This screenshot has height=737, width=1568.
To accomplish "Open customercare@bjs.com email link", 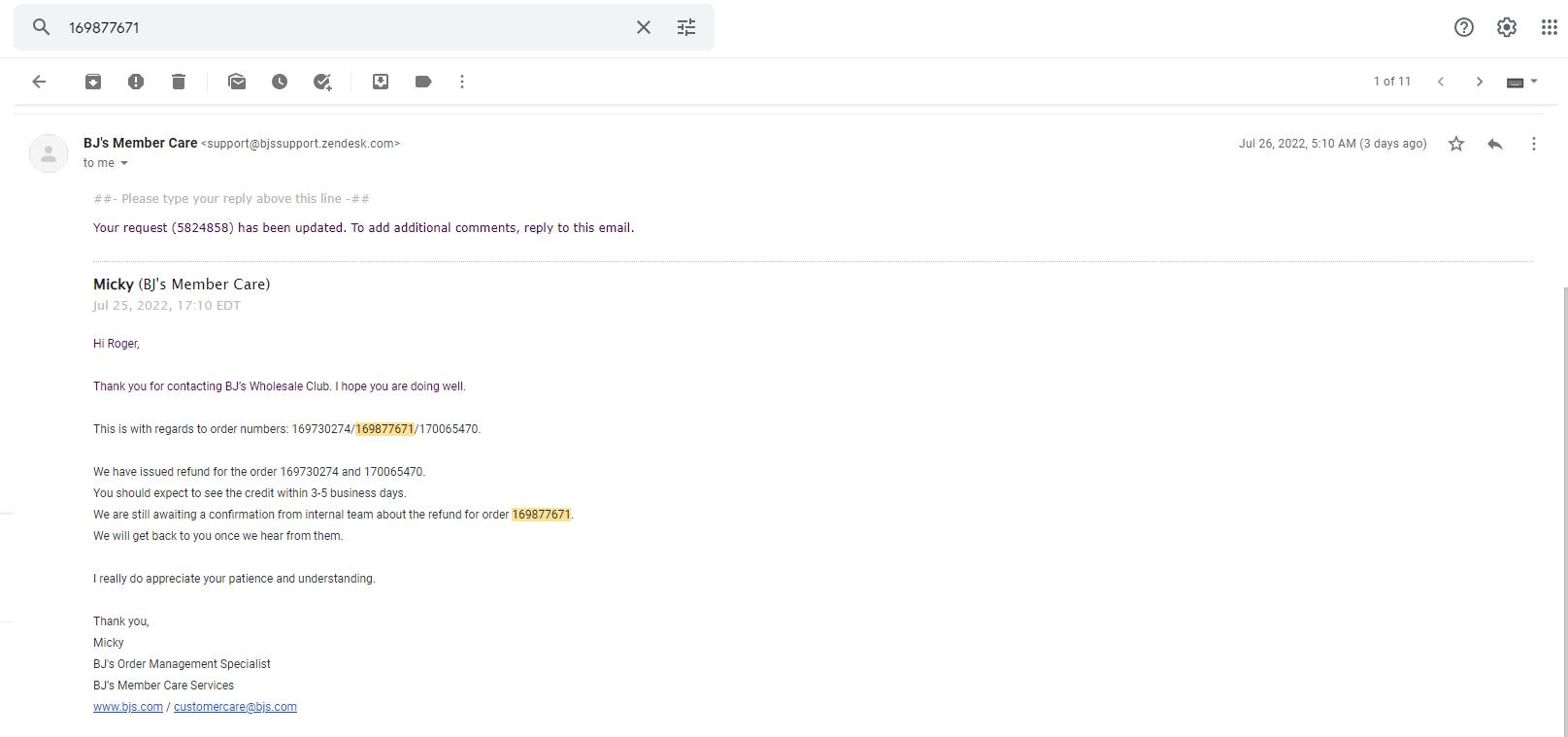I will pyautogui.click(x=235, y=707).
